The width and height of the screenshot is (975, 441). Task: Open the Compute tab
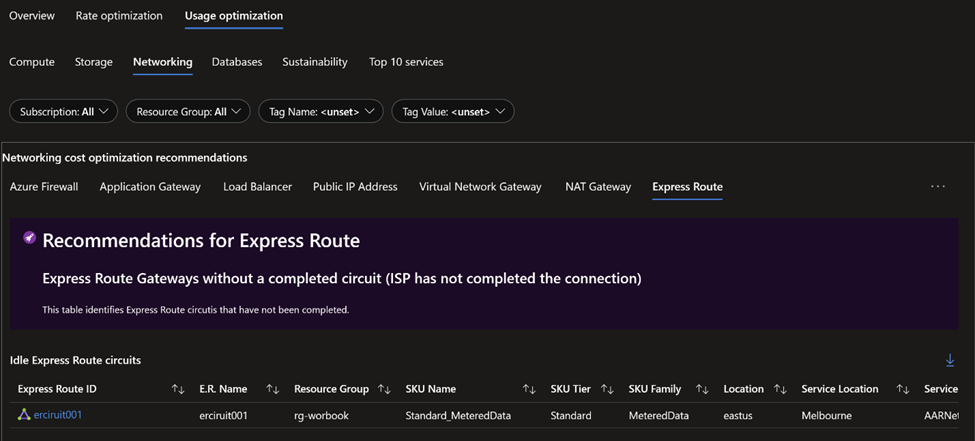coord(32,62)
